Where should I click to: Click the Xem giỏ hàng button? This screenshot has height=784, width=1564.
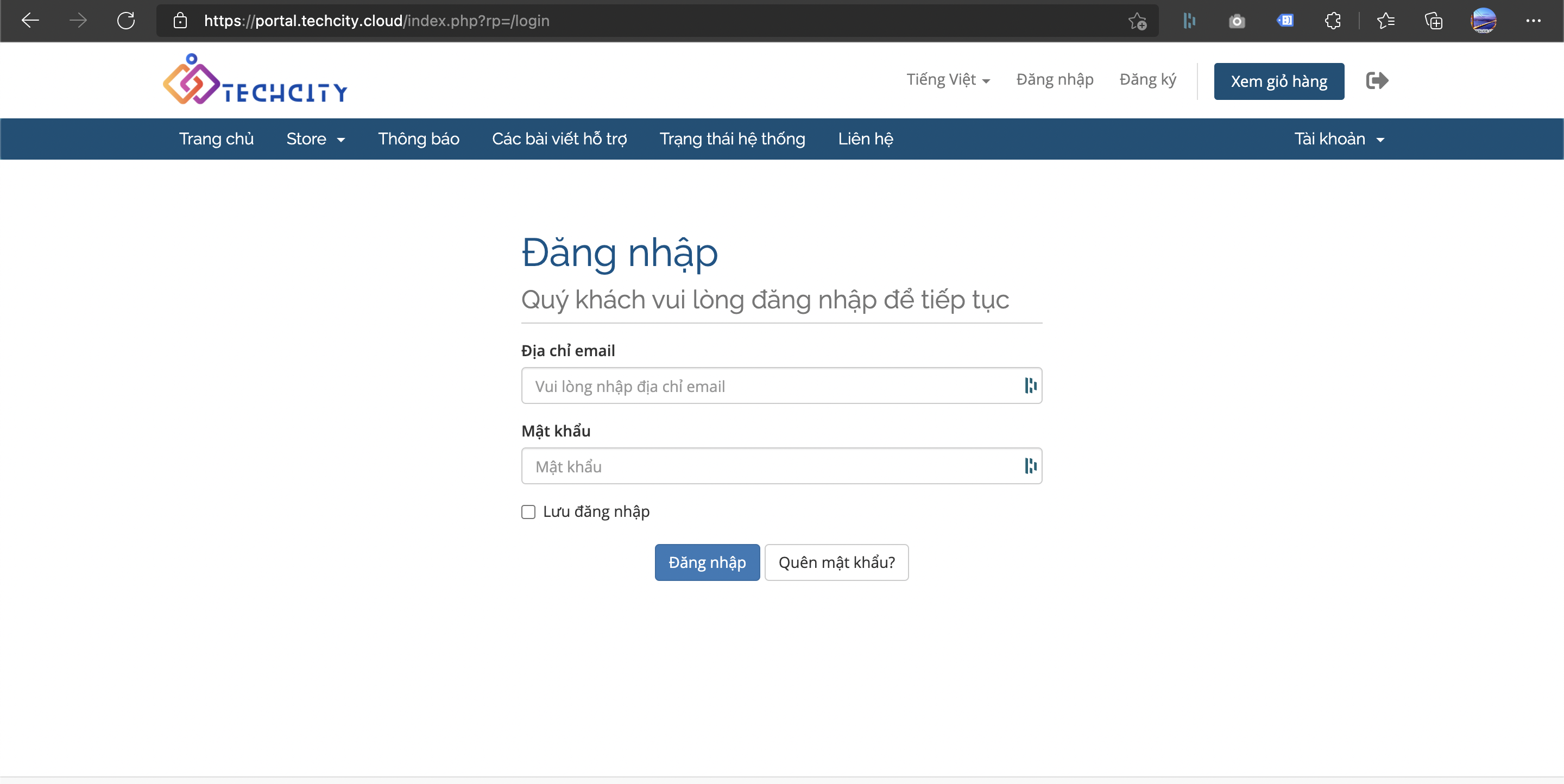tap(1279, 81)
